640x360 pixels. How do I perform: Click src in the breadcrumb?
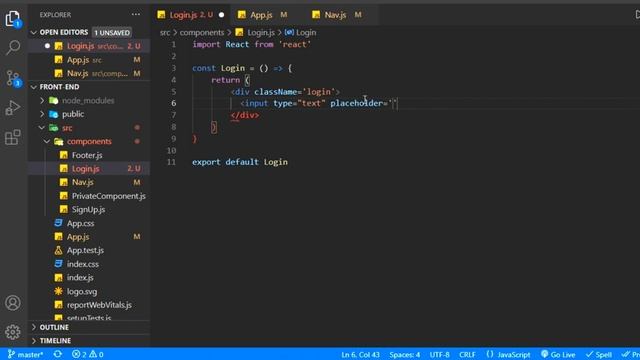164,33
